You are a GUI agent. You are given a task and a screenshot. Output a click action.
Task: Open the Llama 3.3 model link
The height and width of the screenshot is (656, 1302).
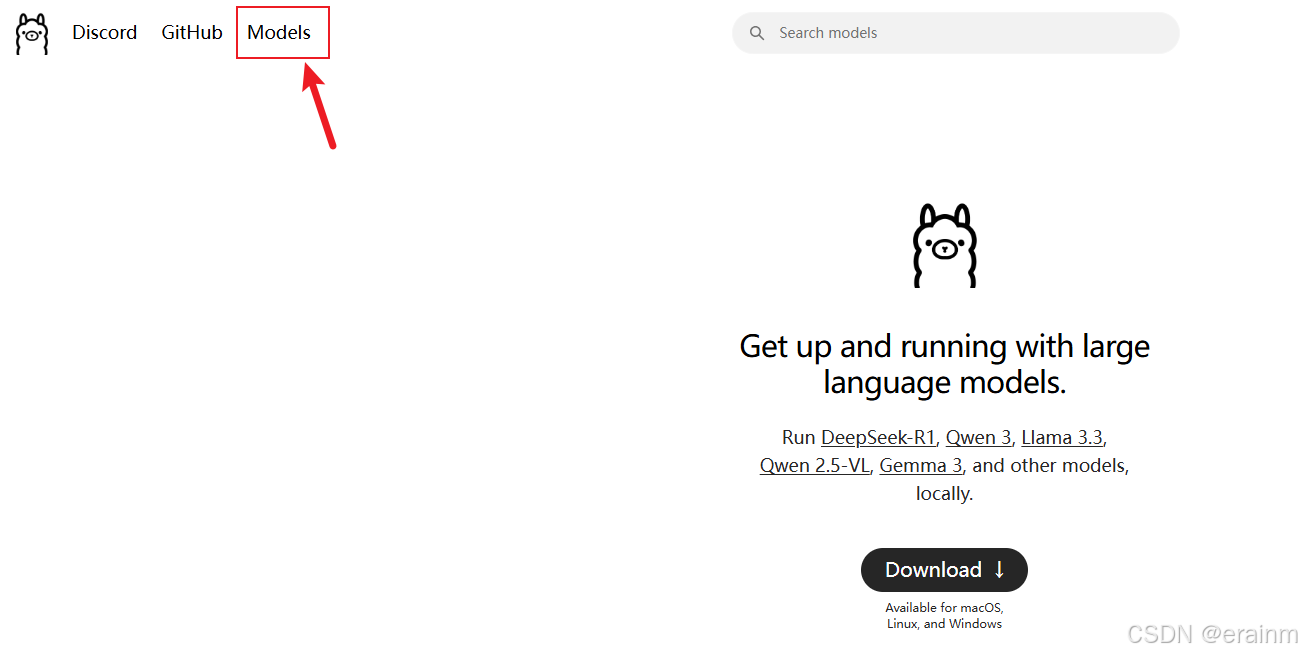click(x=1062, y=437)
